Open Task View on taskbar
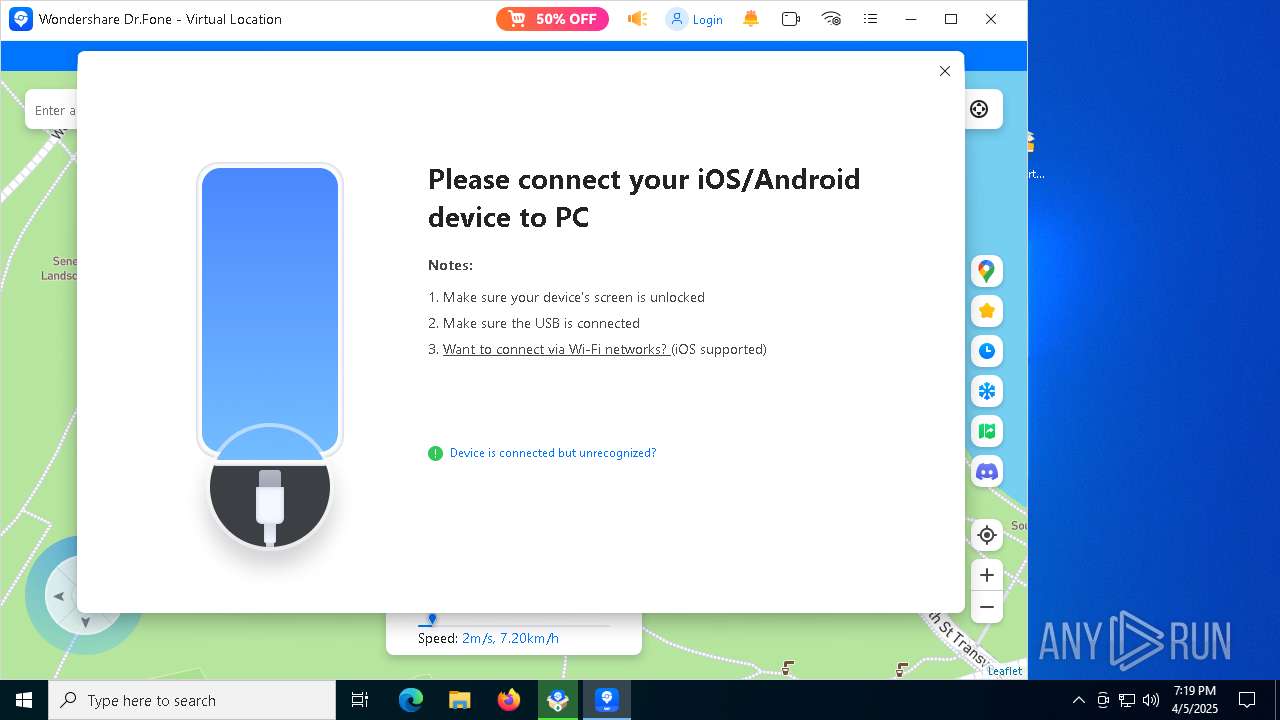Viewport: 1280px width, 720px height. point(360,700)
